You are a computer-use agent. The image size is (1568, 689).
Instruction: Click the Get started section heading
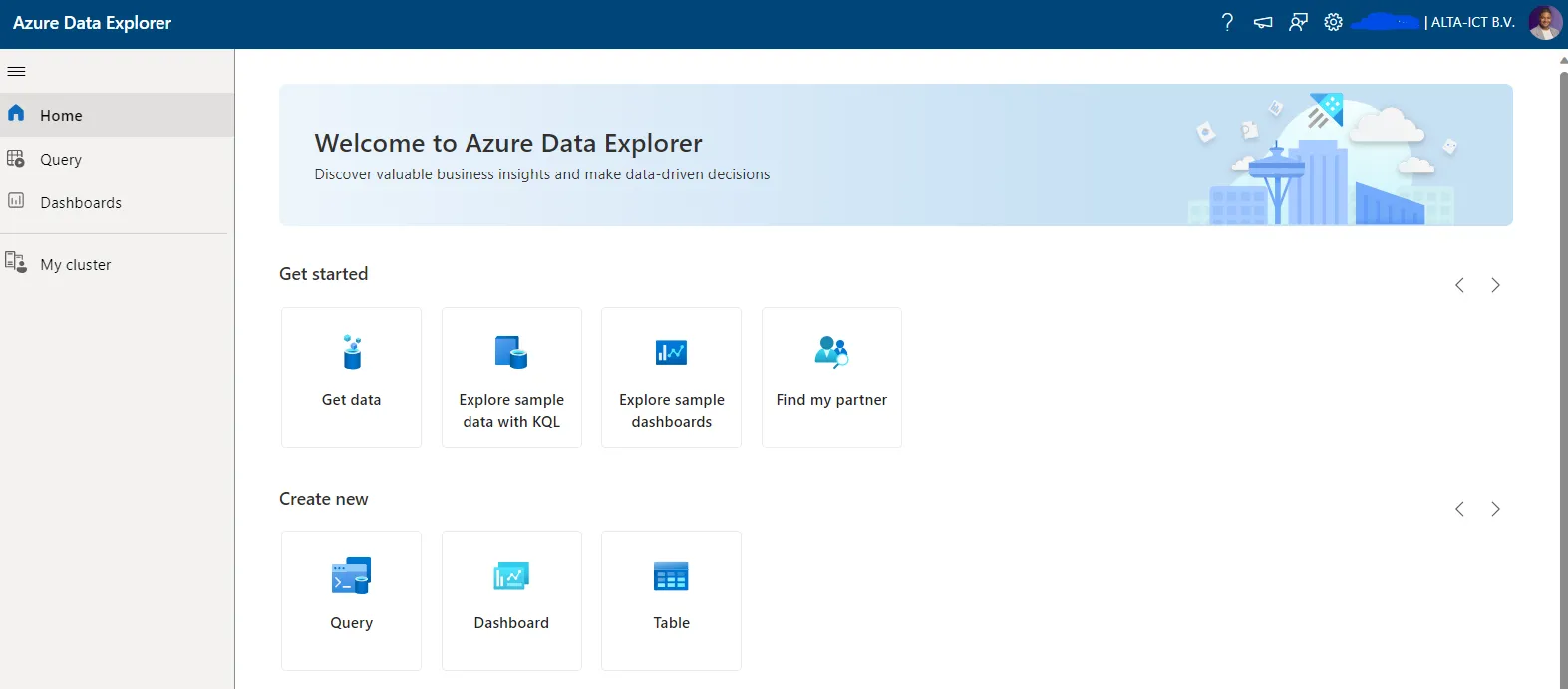click(x=323, y=274)
